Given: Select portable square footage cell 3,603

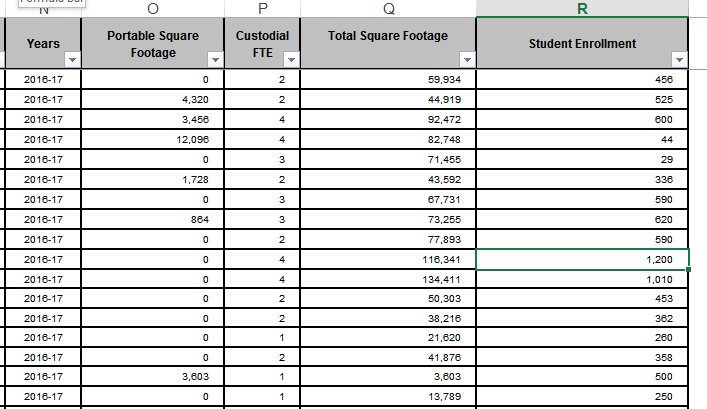Looking at the screenshot, I should [153, 377].
